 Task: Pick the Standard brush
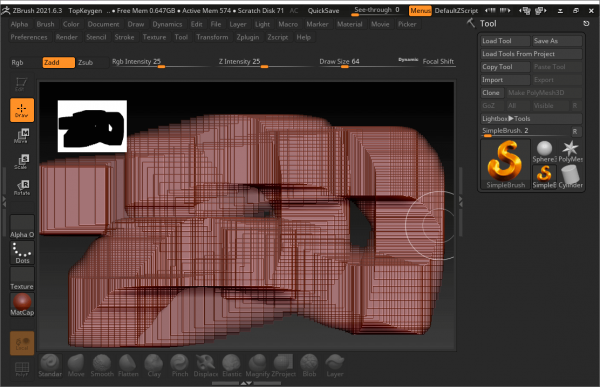click(50, 366)
